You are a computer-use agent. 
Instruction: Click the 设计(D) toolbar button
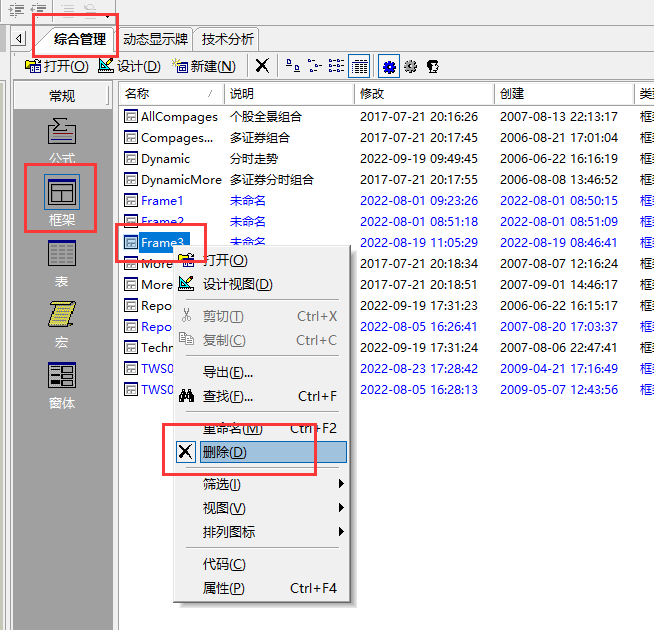coord(129,66)
